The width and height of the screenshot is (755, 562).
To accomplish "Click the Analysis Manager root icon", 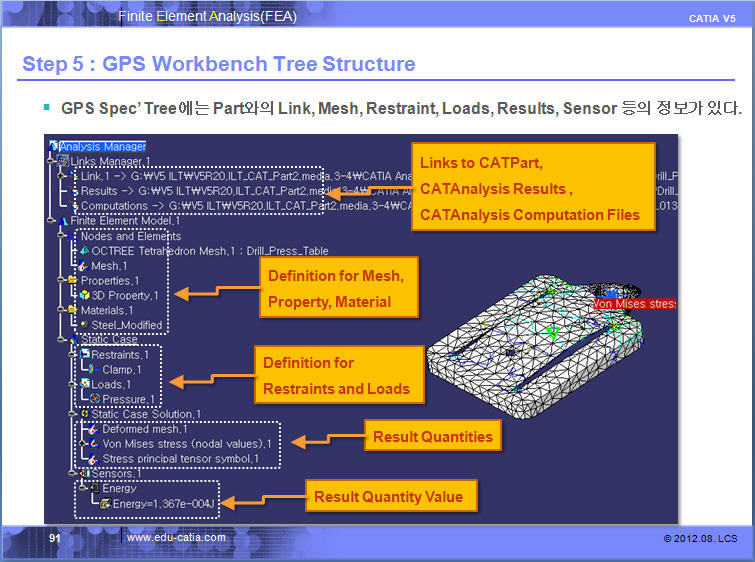I will 54,147.
